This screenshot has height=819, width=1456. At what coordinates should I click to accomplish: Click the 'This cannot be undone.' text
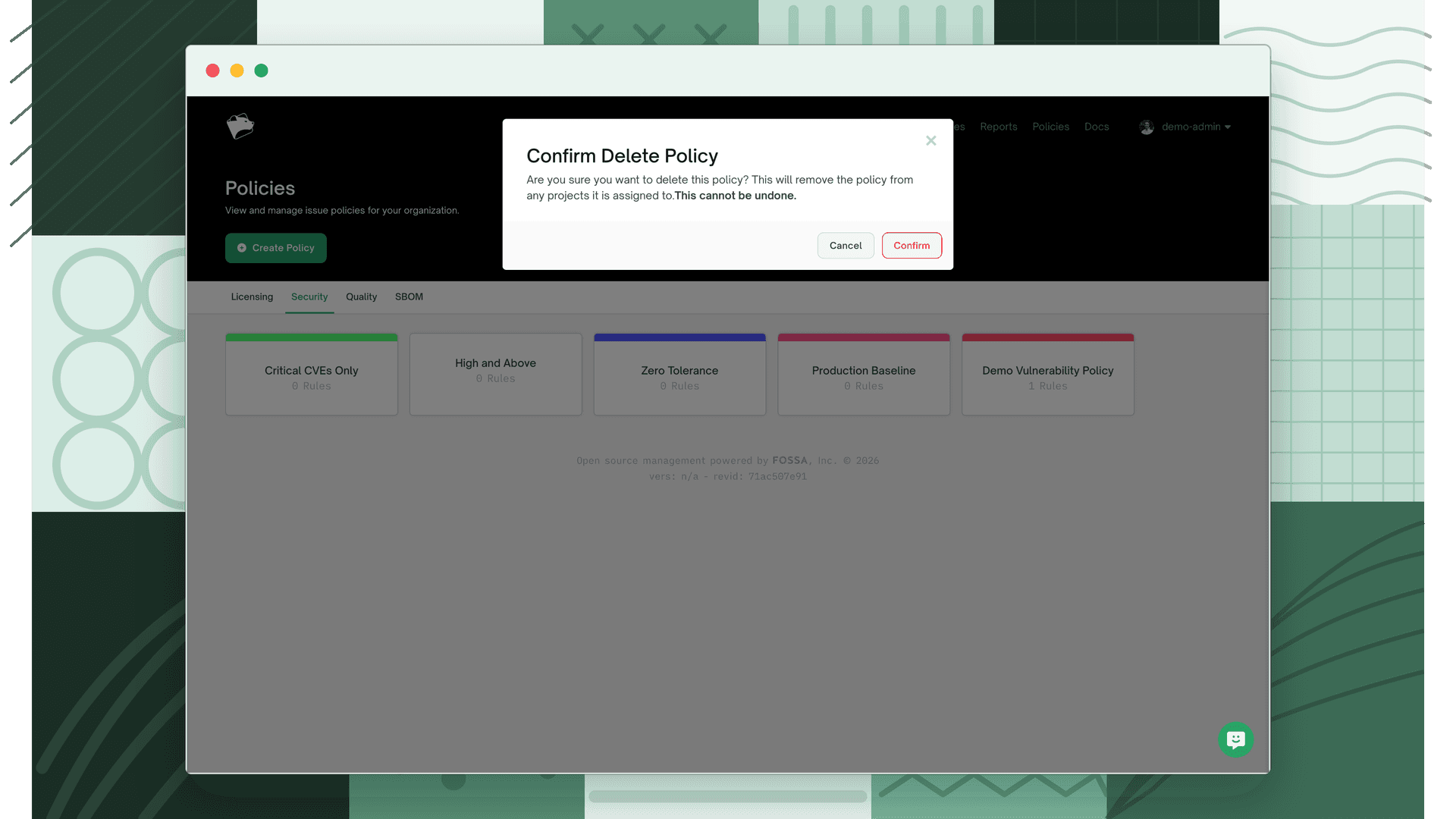click(x=736, y=196)
